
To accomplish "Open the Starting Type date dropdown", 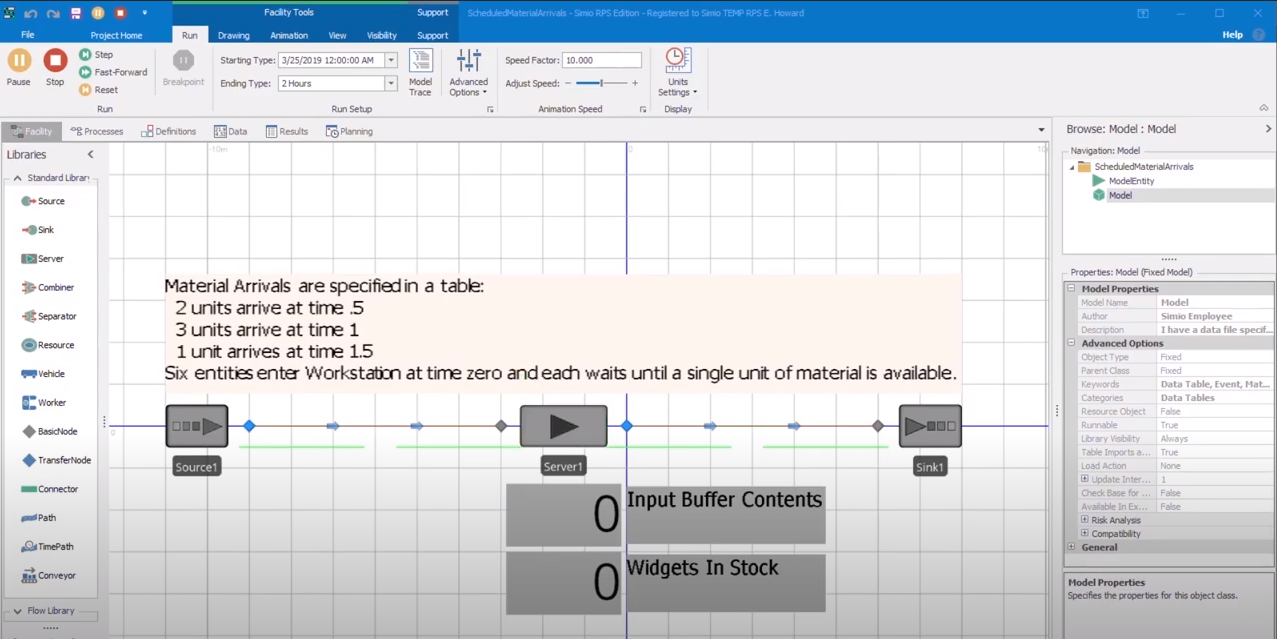I will [391, 61].
